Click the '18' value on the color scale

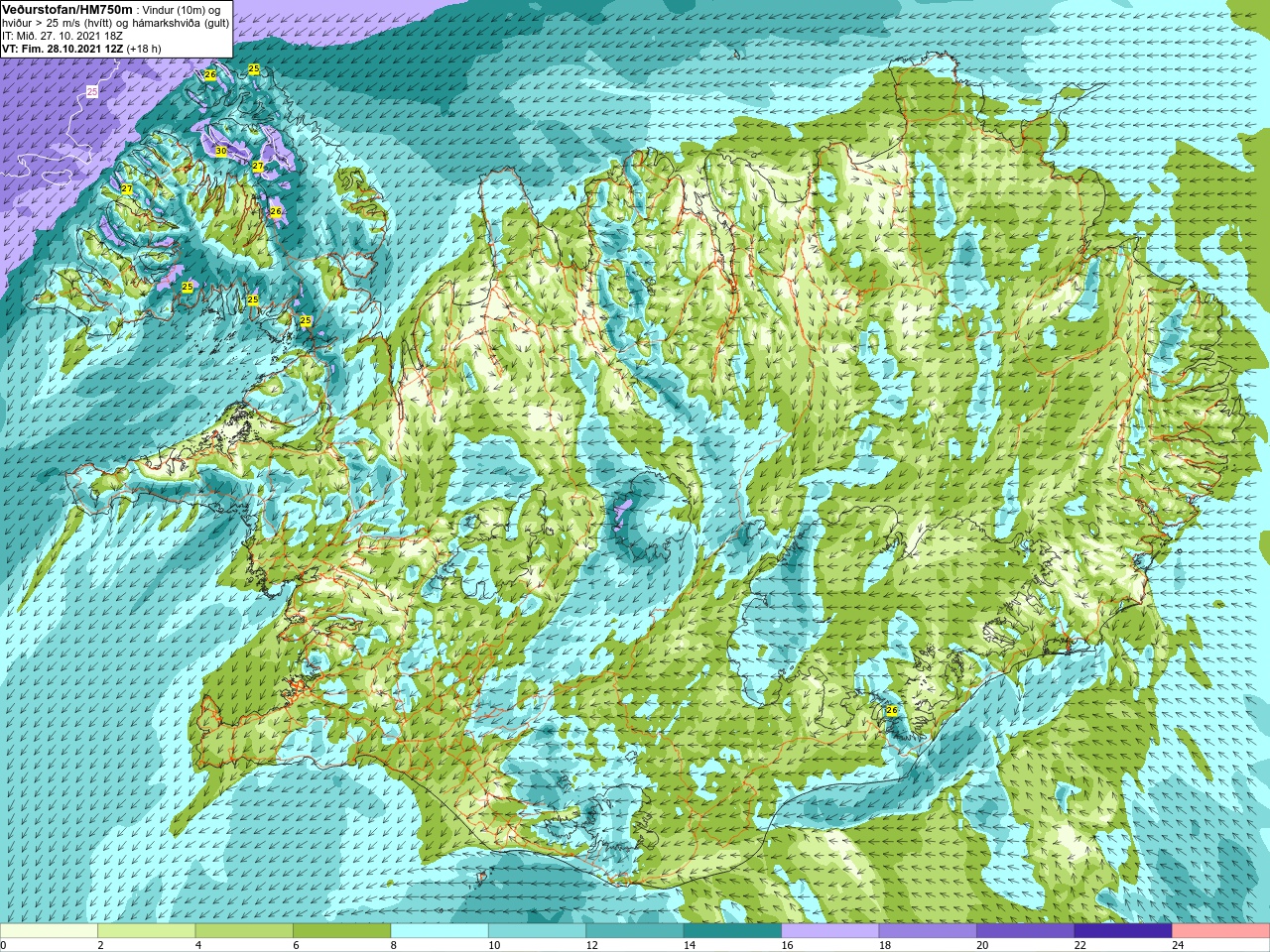(x=885, y=945)
